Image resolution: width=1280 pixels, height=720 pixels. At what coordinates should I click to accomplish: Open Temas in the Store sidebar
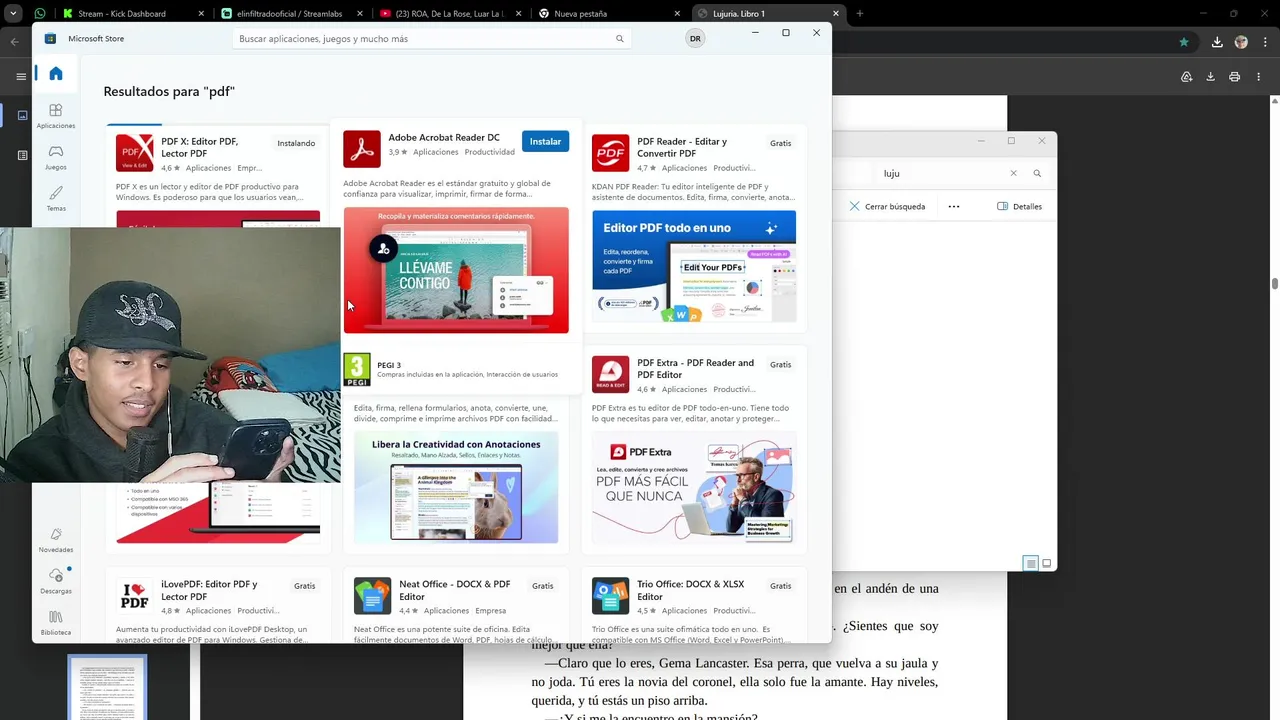pos(56,198)
